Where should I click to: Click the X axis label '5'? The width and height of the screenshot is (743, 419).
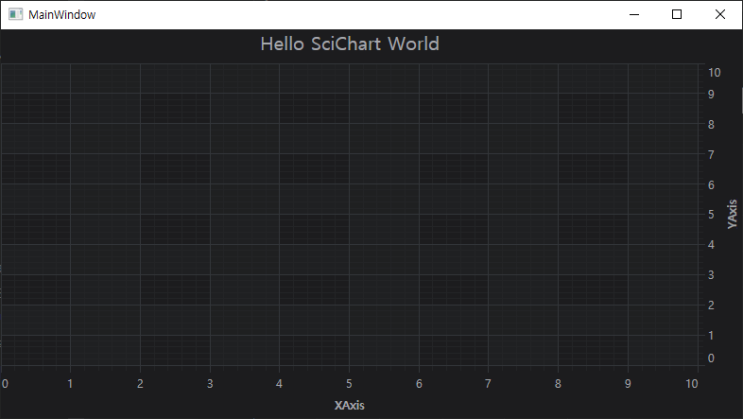click(x=349, y=383)
